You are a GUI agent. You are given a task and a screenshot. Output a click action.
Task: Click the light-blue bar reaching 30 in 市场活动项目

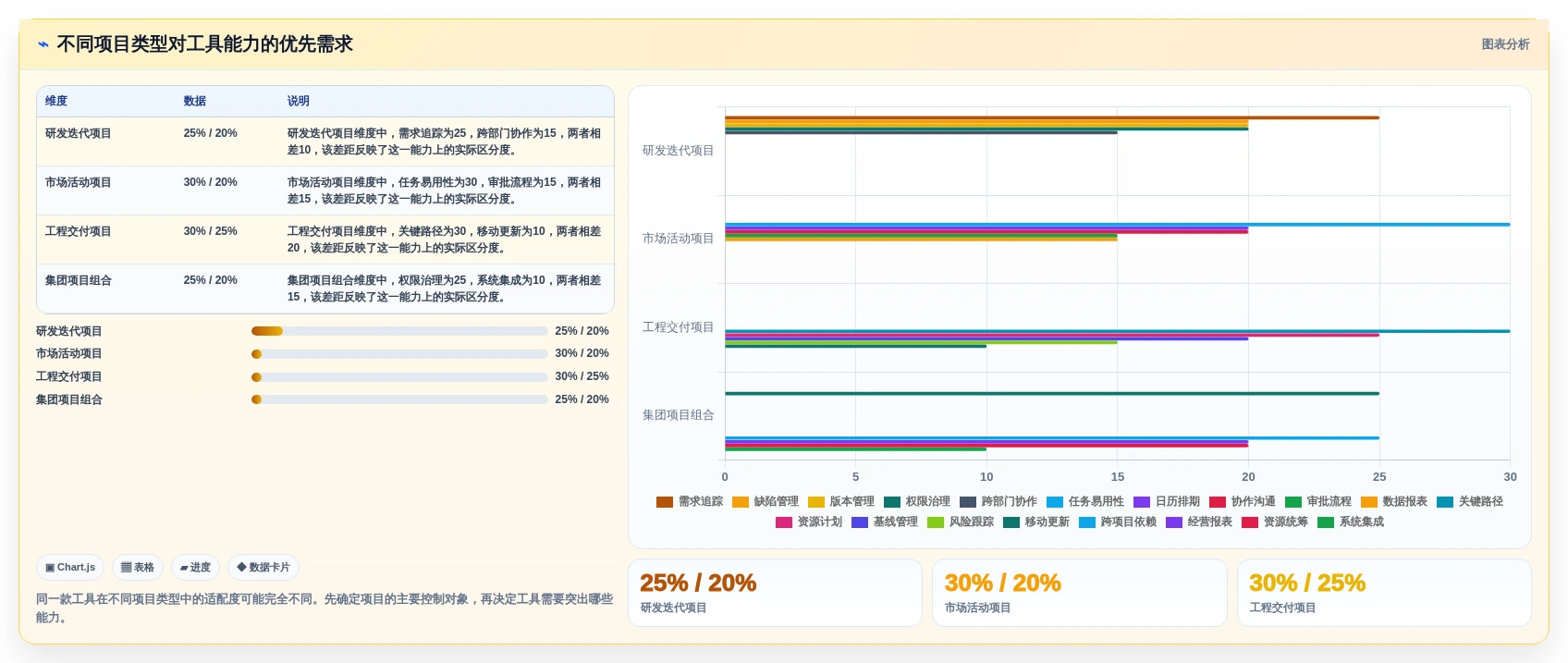1117,224
